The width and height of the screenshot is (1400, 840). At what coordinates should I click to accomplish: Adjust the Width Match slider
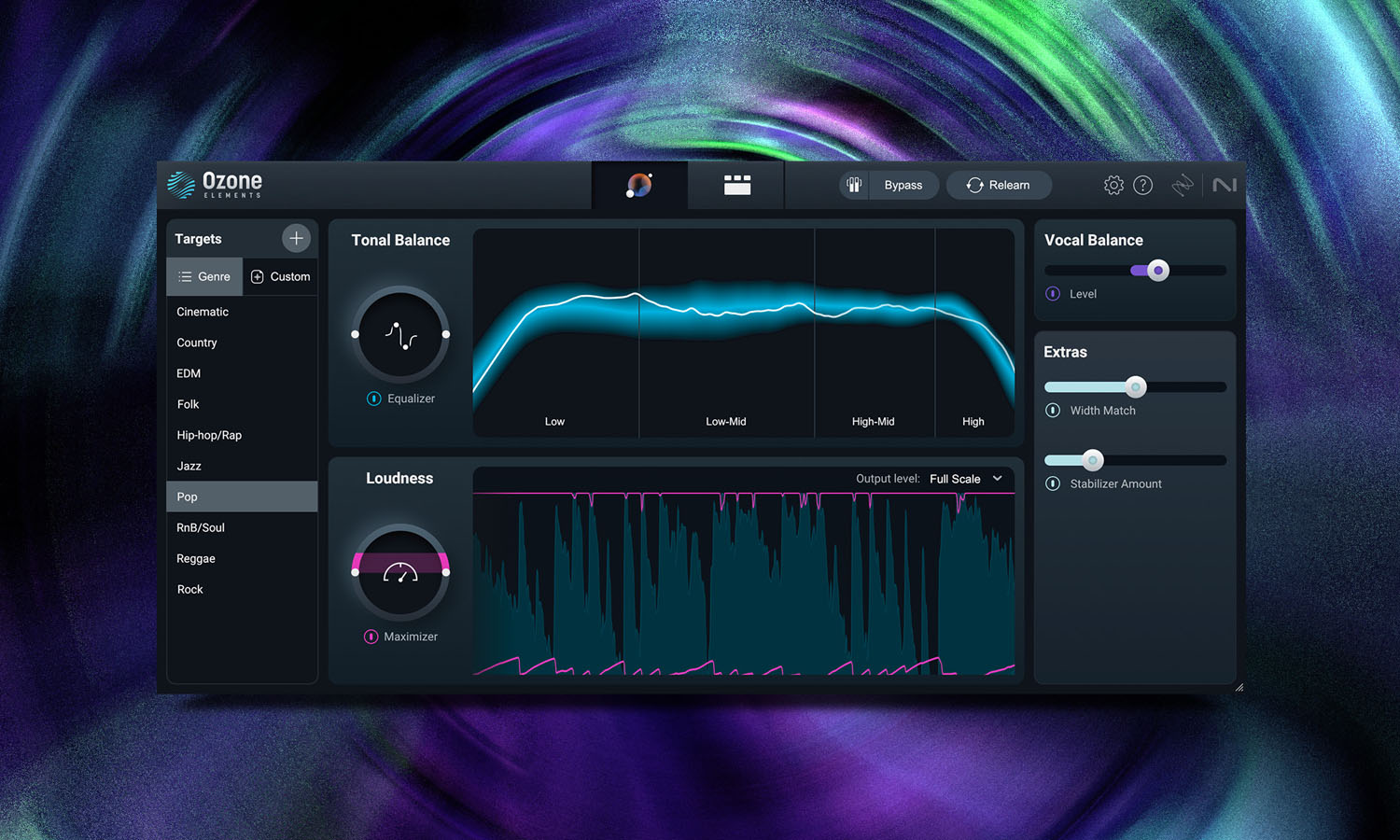click(1135, 386)
